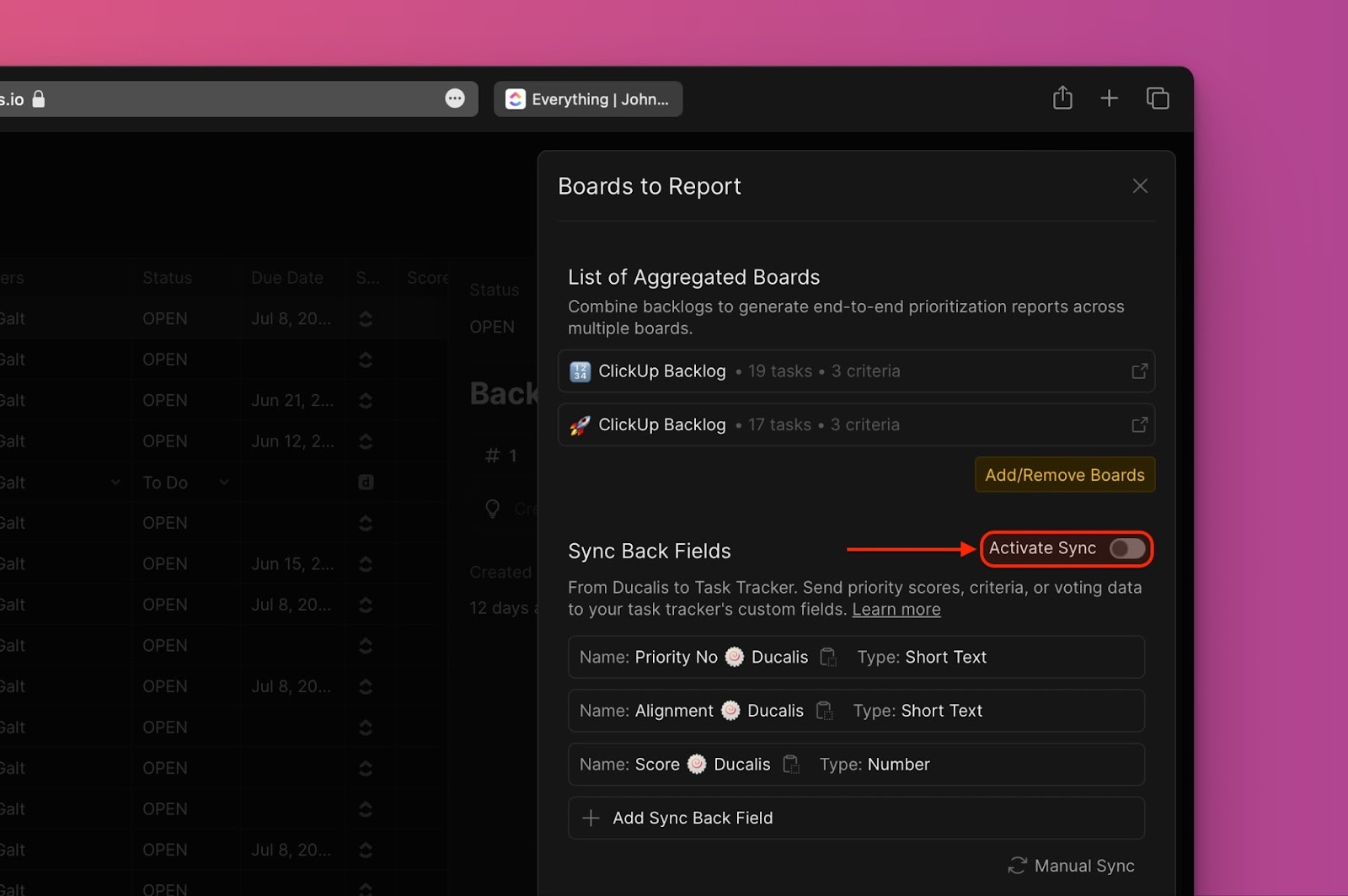The image size is (1348, 896).
Task: Enable the Activate Sync toggle
Action: [1127, 549]
